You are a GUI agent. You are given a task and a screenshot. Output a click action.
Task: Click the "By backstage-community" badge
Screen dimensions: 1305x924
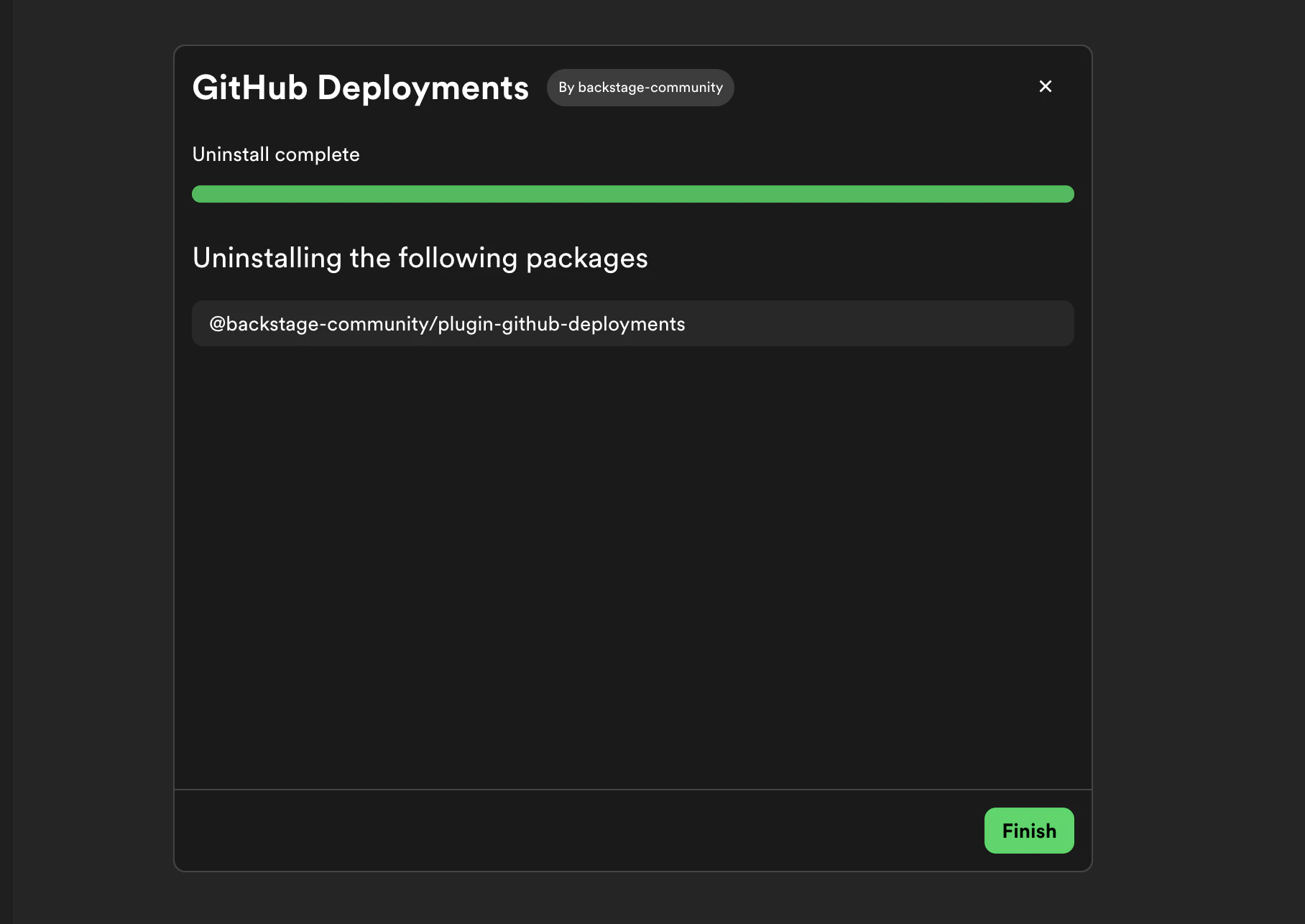pos(640,88)
